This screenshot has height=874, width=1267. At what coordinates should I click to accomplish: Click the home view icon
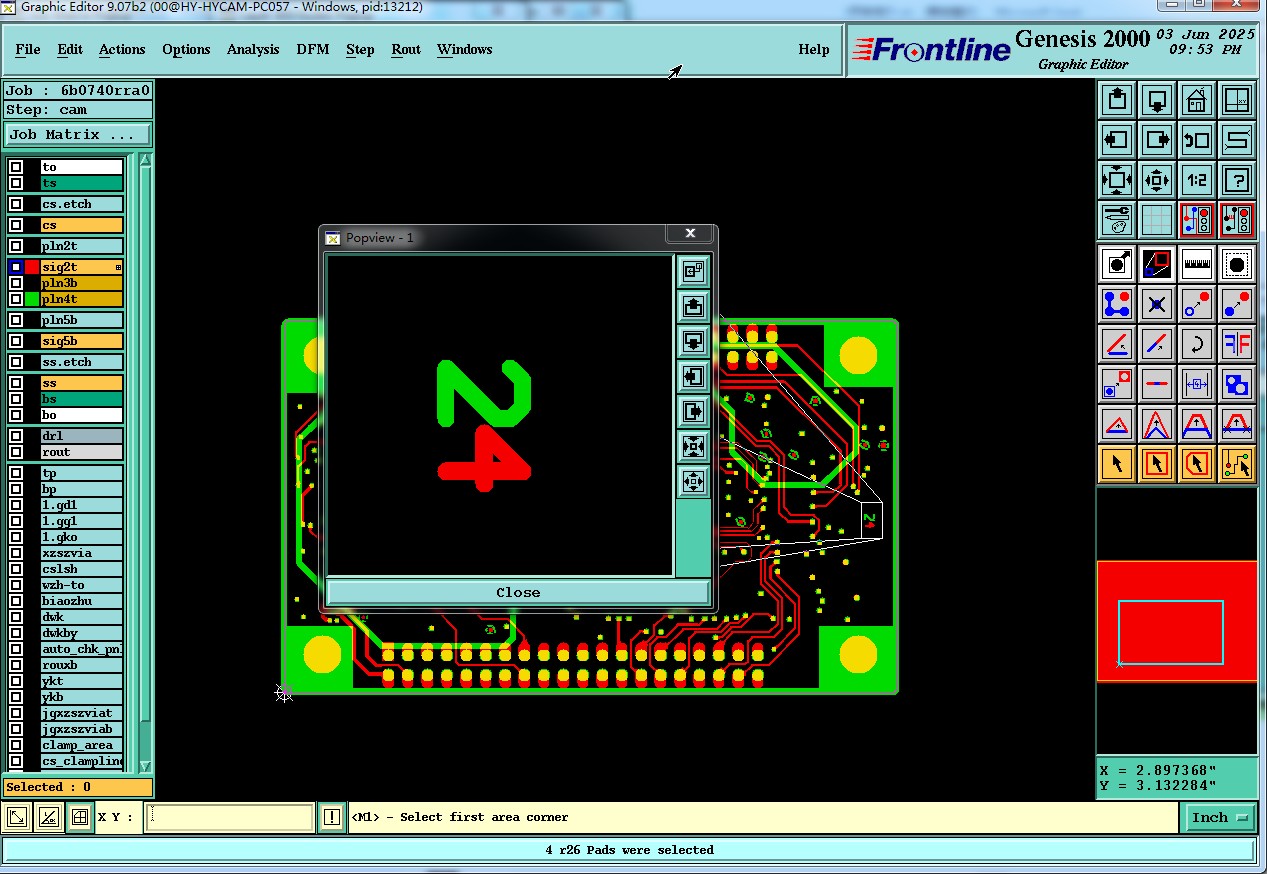tap(1197, 100)
